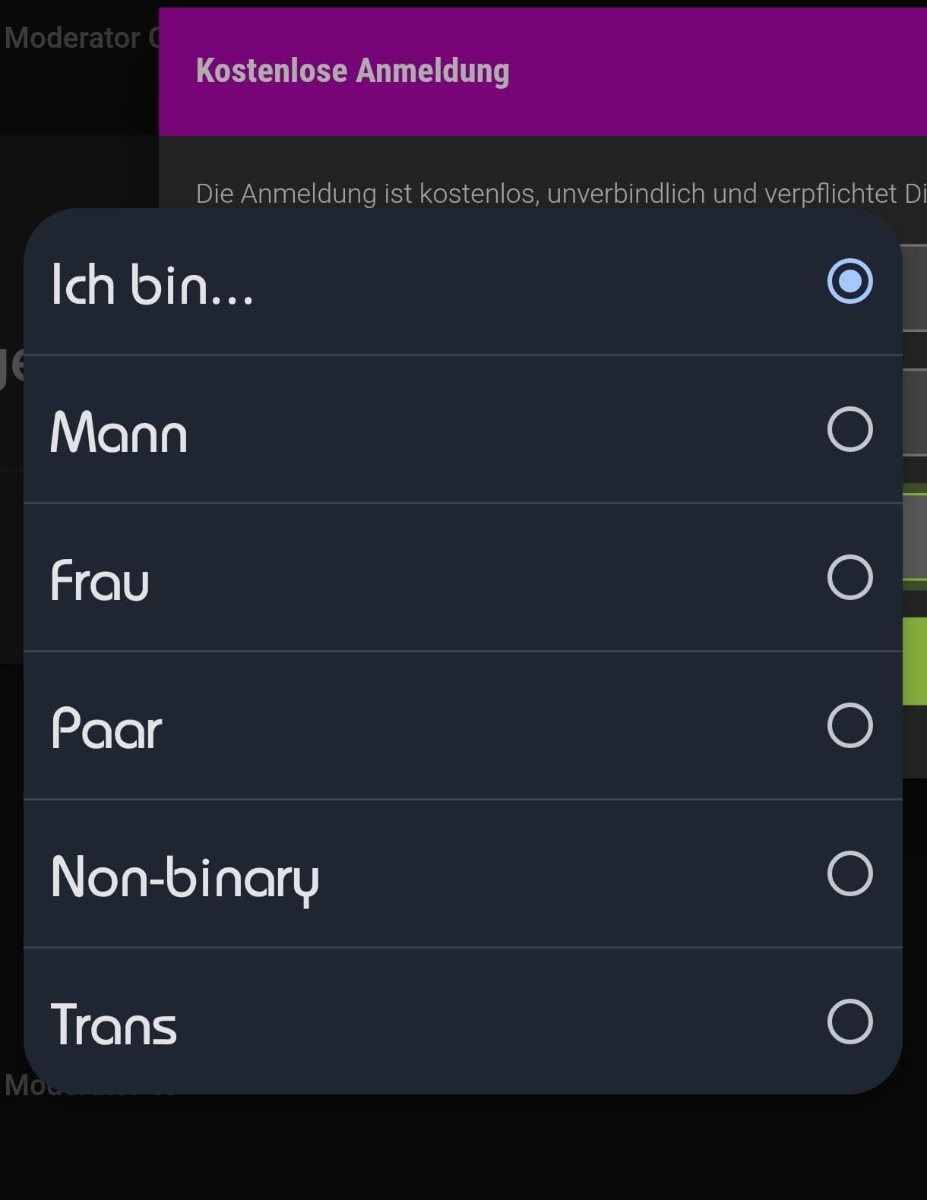Click the selected 'Ich bin...' radio circle
927x1200 pixels.
850,282
